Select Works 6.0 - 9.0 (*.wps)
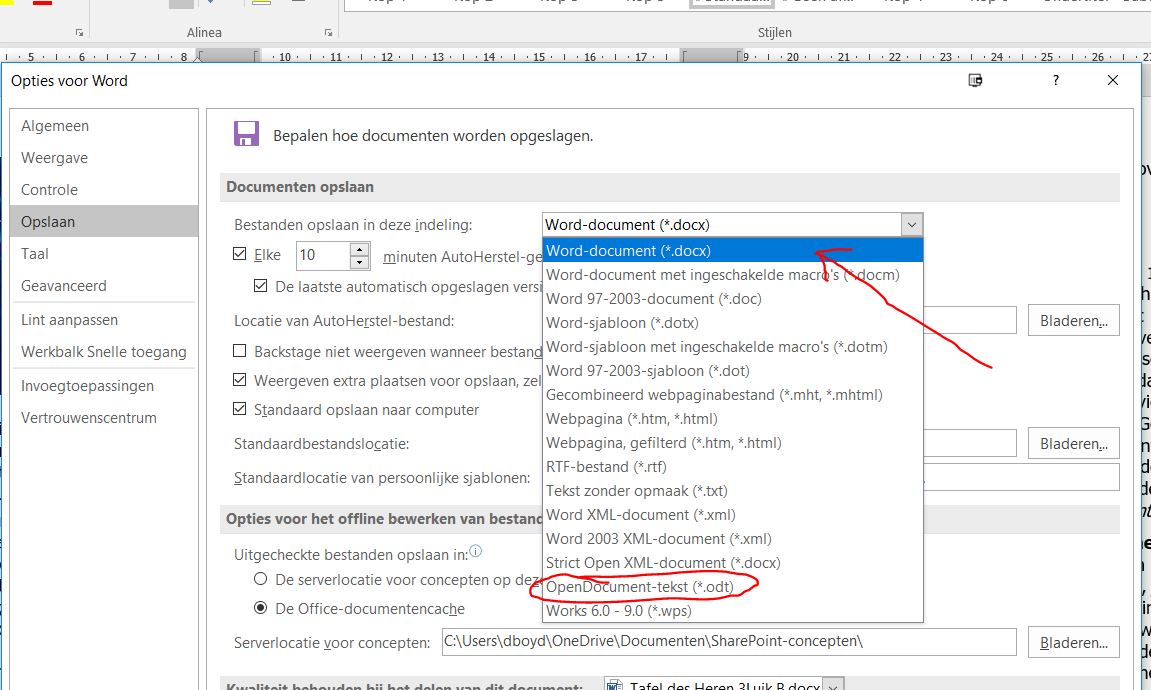1151x690 pixels. tap(733, 611)
